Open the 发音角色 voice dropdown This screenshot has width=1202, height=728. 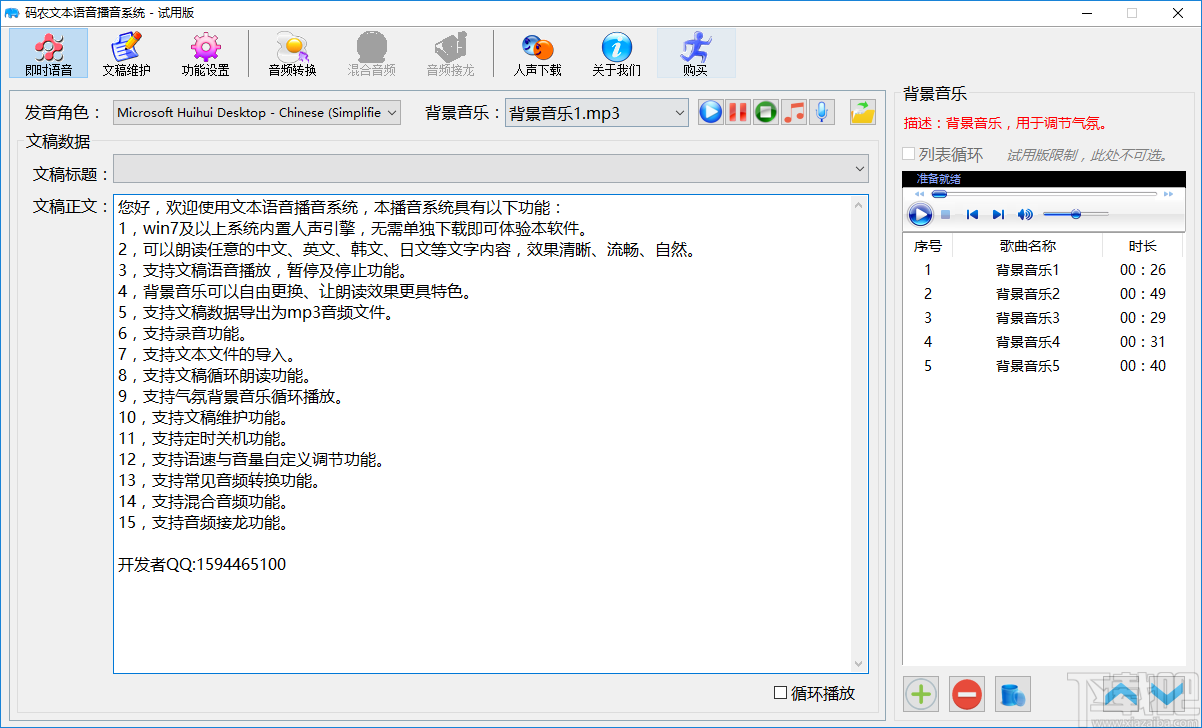[390, 112]
